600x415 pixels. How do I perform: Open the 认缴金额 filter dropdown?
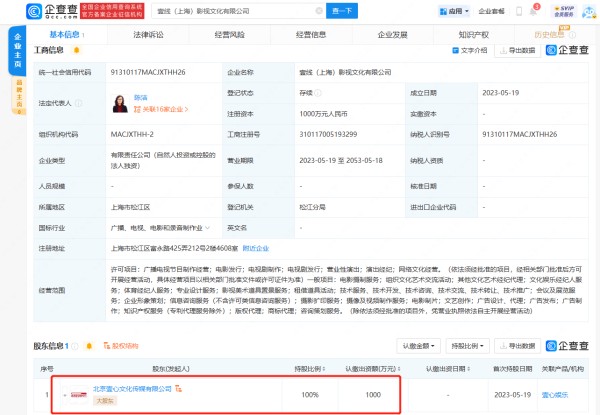(419, 346)
